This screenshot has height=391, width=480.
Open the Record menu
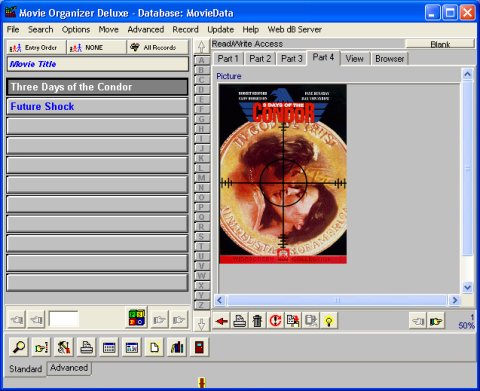pyautogui.click(x=185, y=29)
